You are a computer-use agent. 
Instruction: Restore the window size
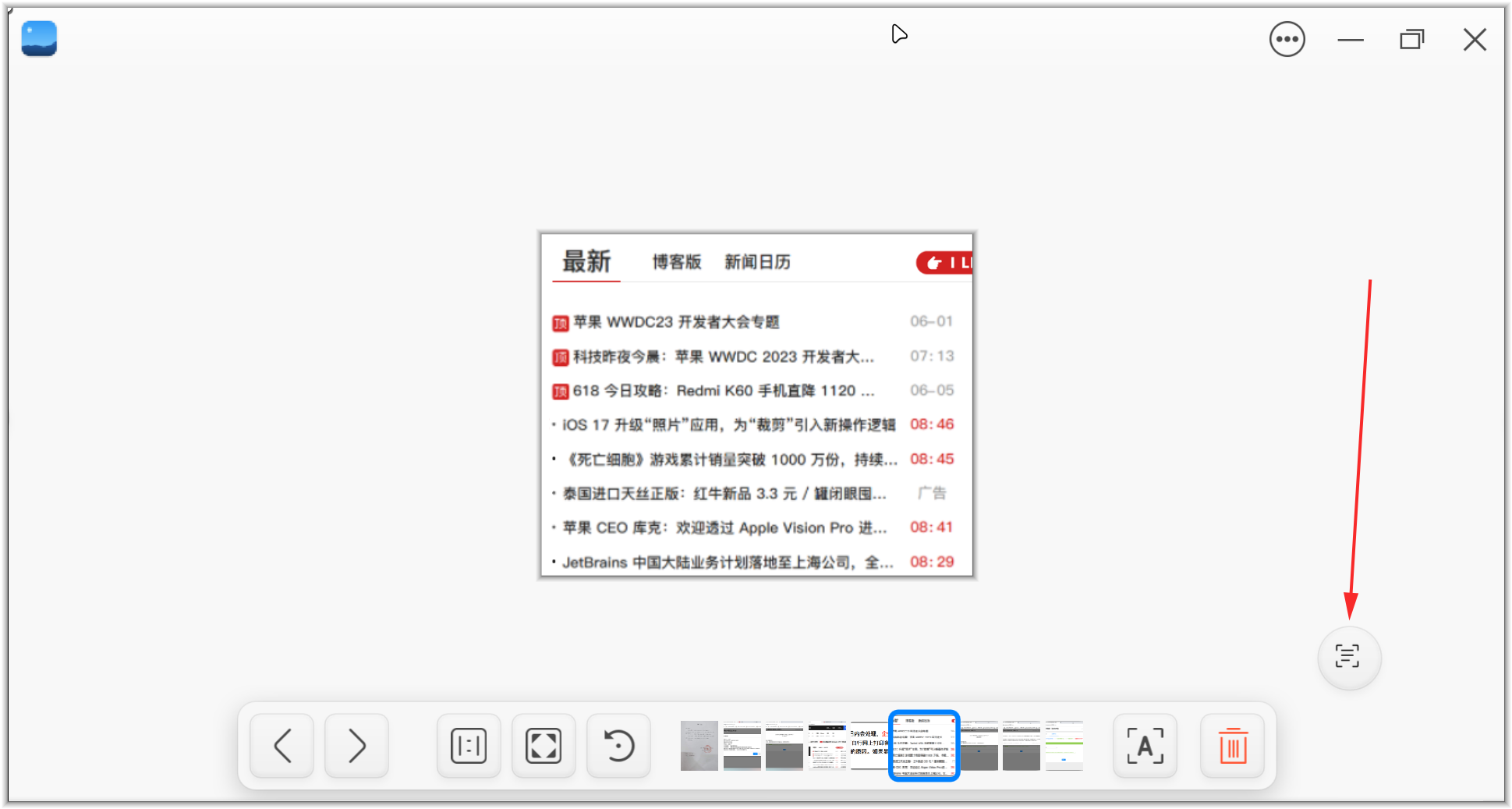point(1411,39)
